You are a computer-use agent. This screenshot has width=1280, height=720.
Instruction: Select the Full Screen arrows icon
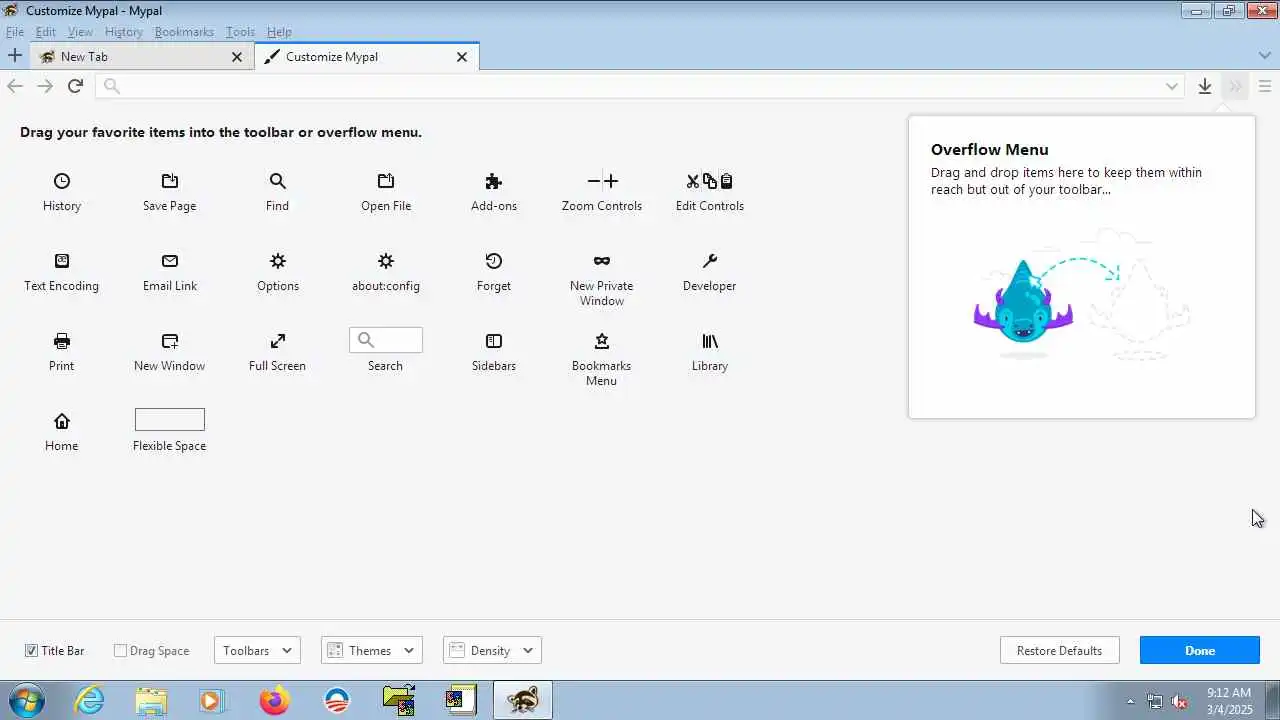278,341
